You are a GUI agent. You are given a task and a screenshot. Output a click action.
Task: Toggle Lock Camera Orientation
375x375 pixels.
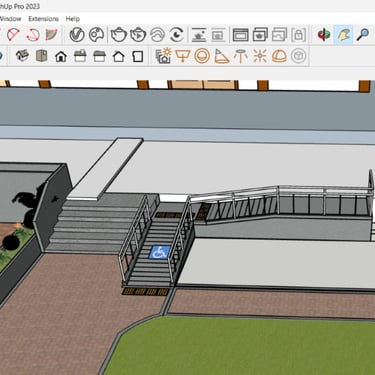(x=298, y=35)
